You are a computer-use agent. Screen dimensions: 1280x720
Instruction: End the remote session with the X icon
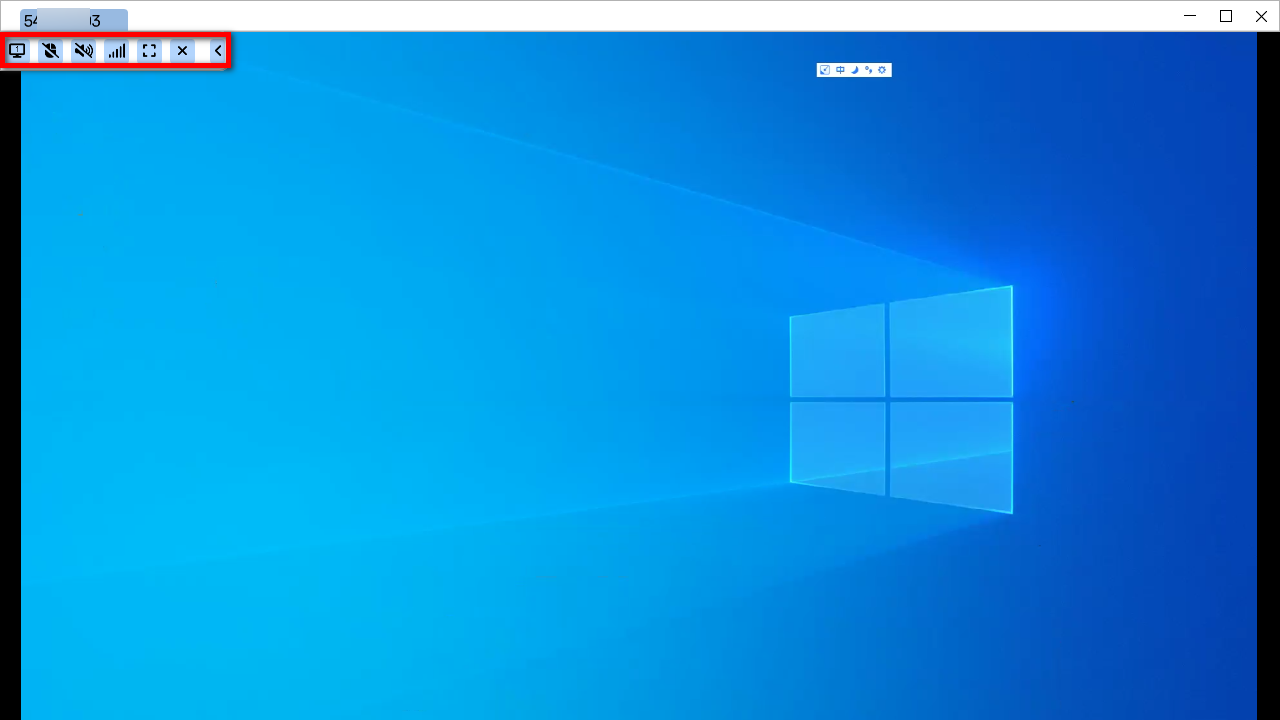[182, 50]
